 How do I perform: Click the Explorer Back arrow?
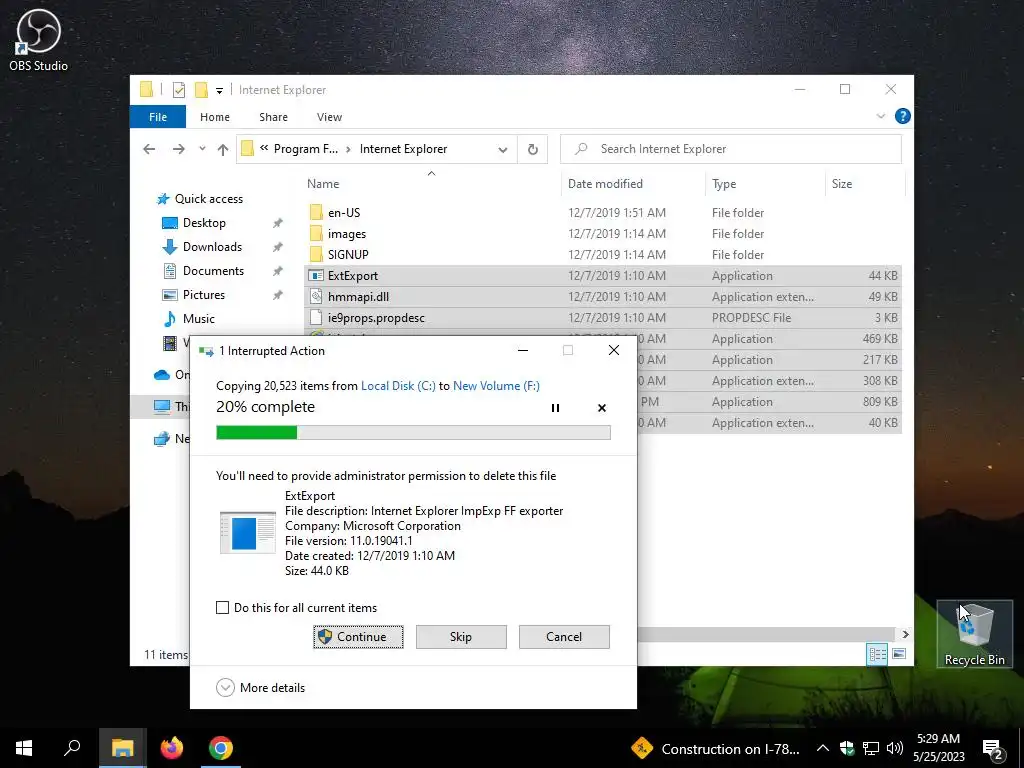point(149,150)
